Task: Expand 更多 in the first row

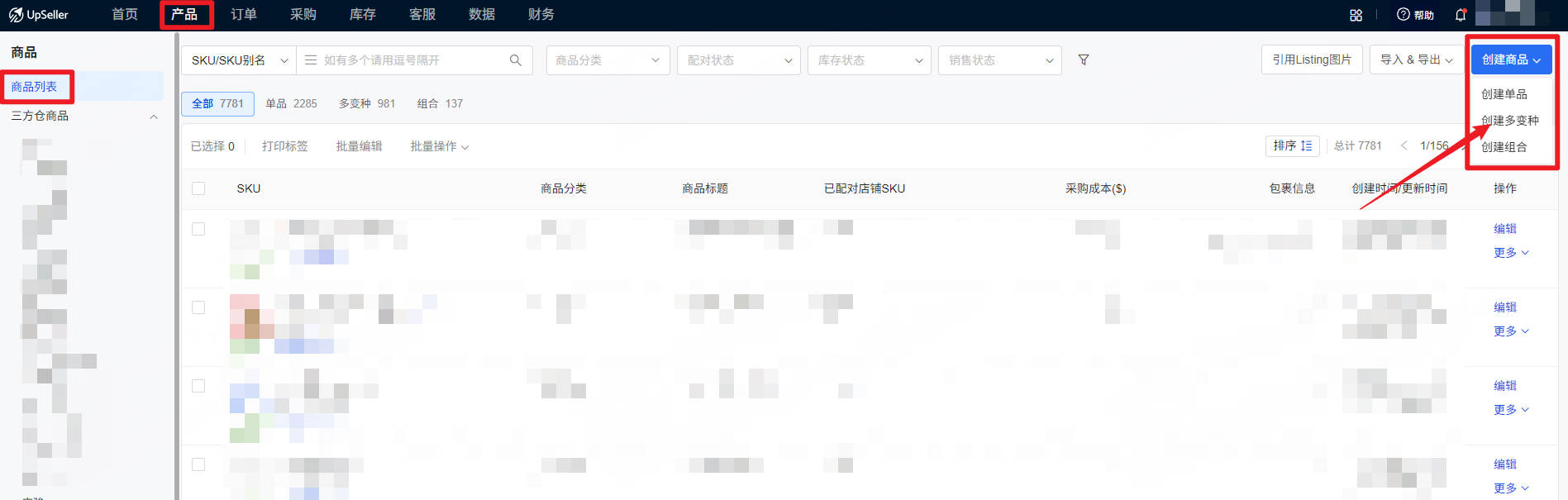Action: 1511,253
